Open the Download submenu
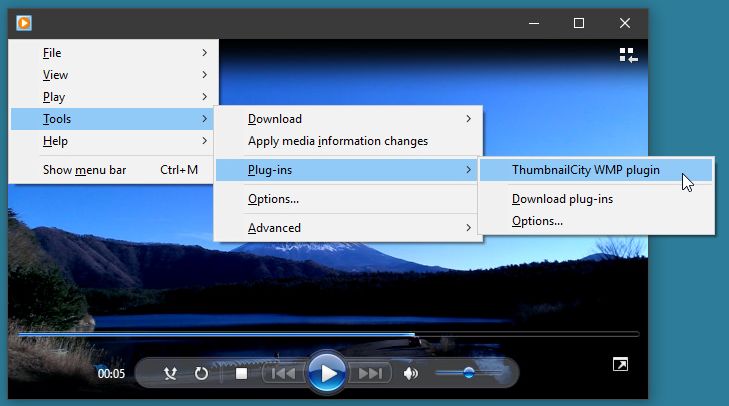 tap(348, 119)
